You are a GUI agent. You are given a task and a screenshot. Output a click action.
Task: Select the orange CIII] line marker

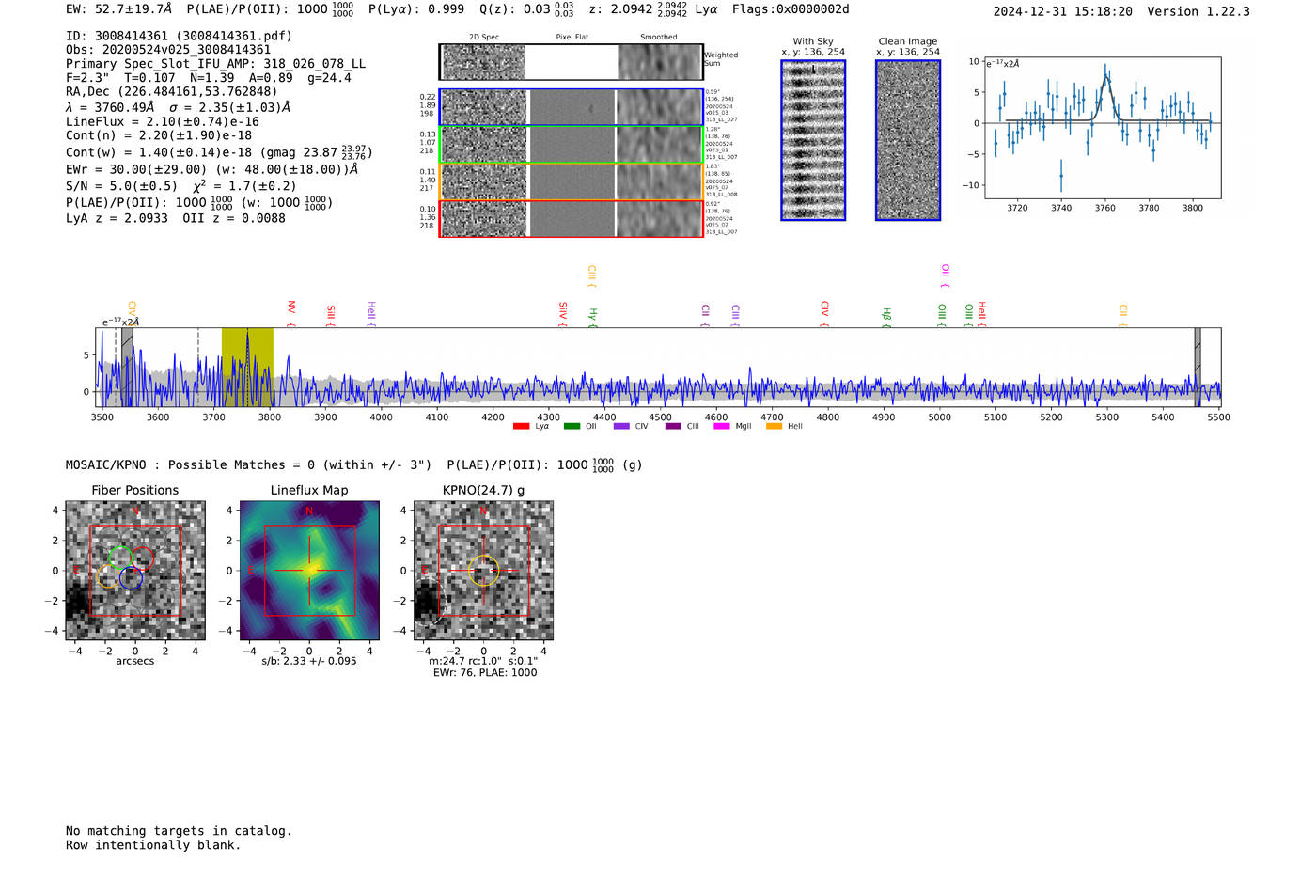point(592,276)
